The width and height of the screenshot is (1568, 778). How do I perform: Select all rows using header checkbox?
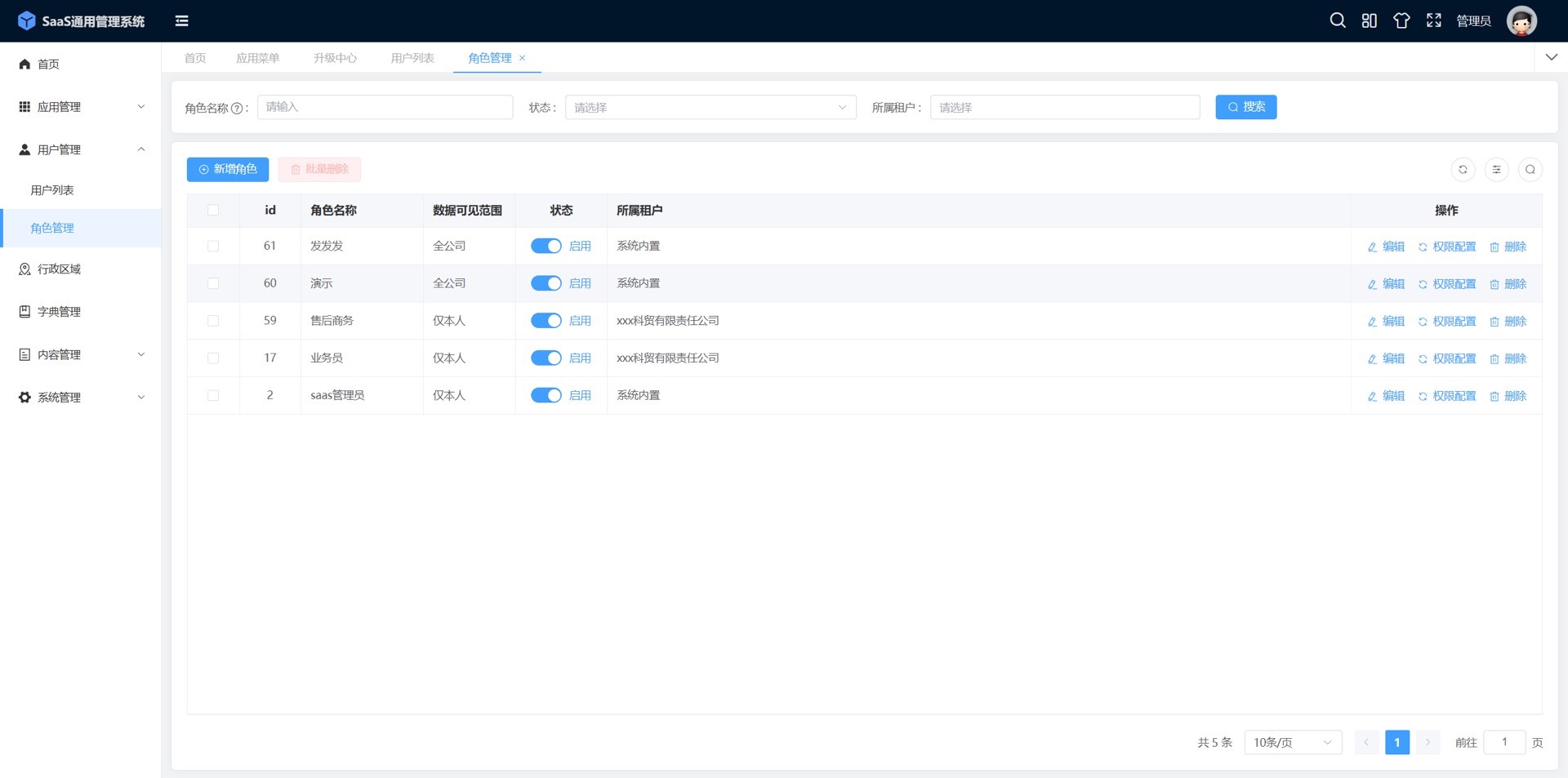coord(213,211)
